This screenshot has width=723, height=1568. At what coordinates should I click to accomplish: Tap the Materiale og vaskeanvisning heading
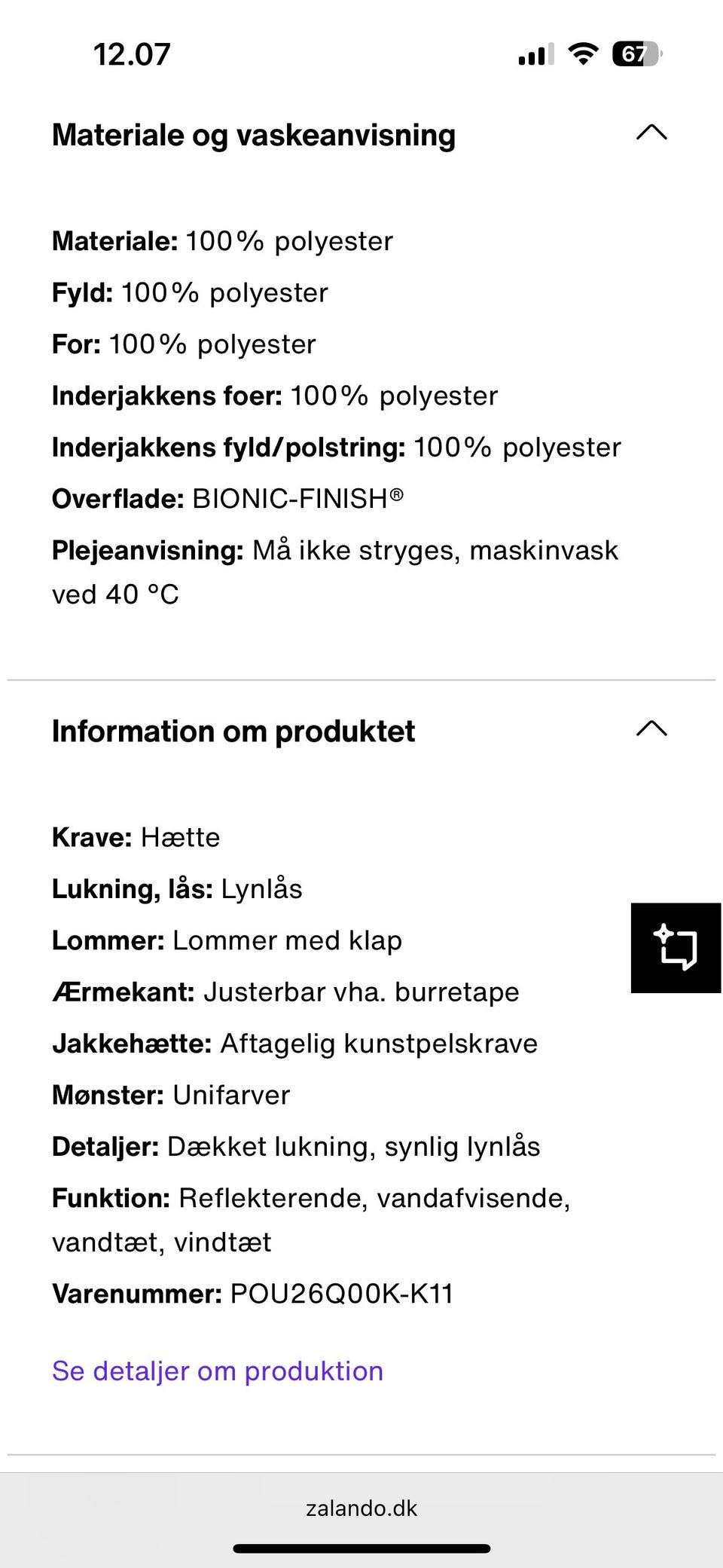point(254,136)
